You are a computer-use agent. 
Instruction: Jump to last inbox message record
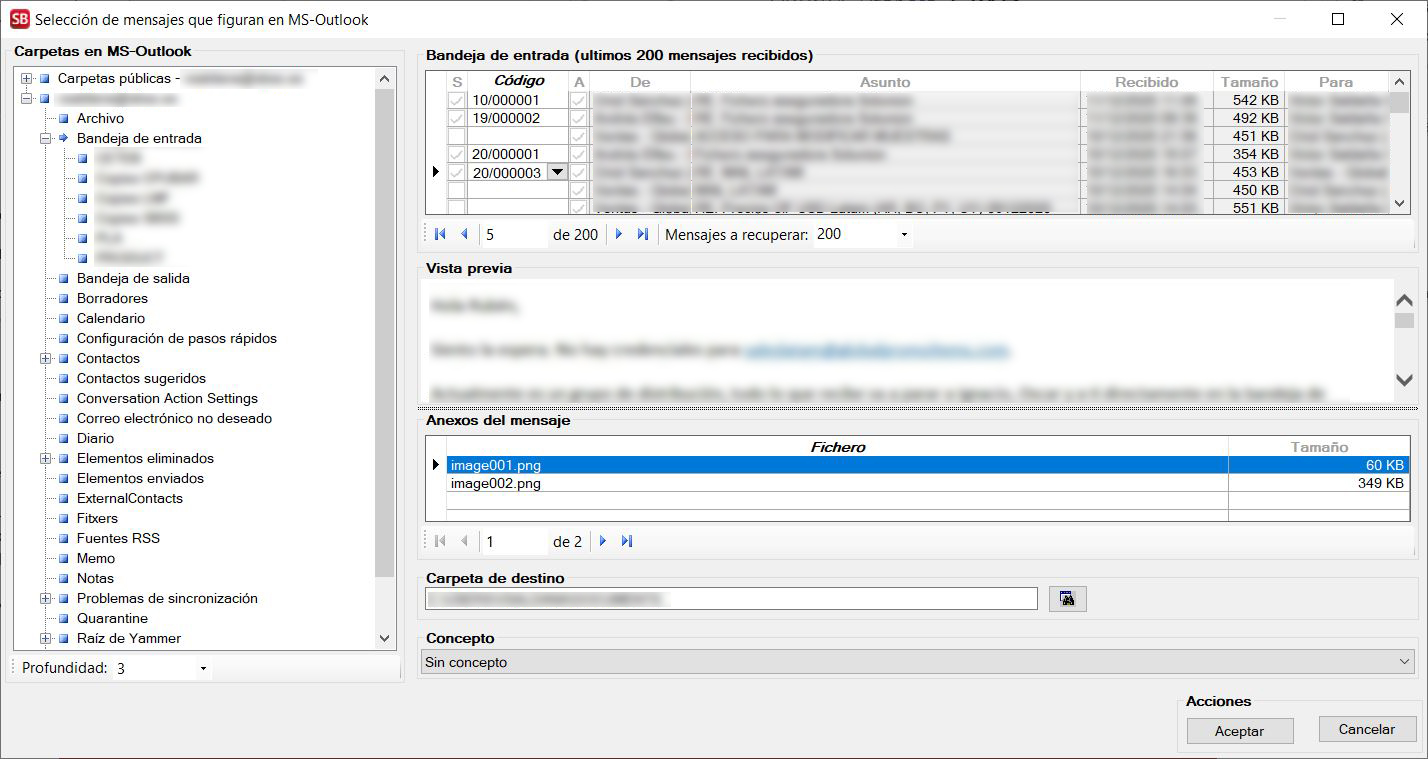[643, 234]
